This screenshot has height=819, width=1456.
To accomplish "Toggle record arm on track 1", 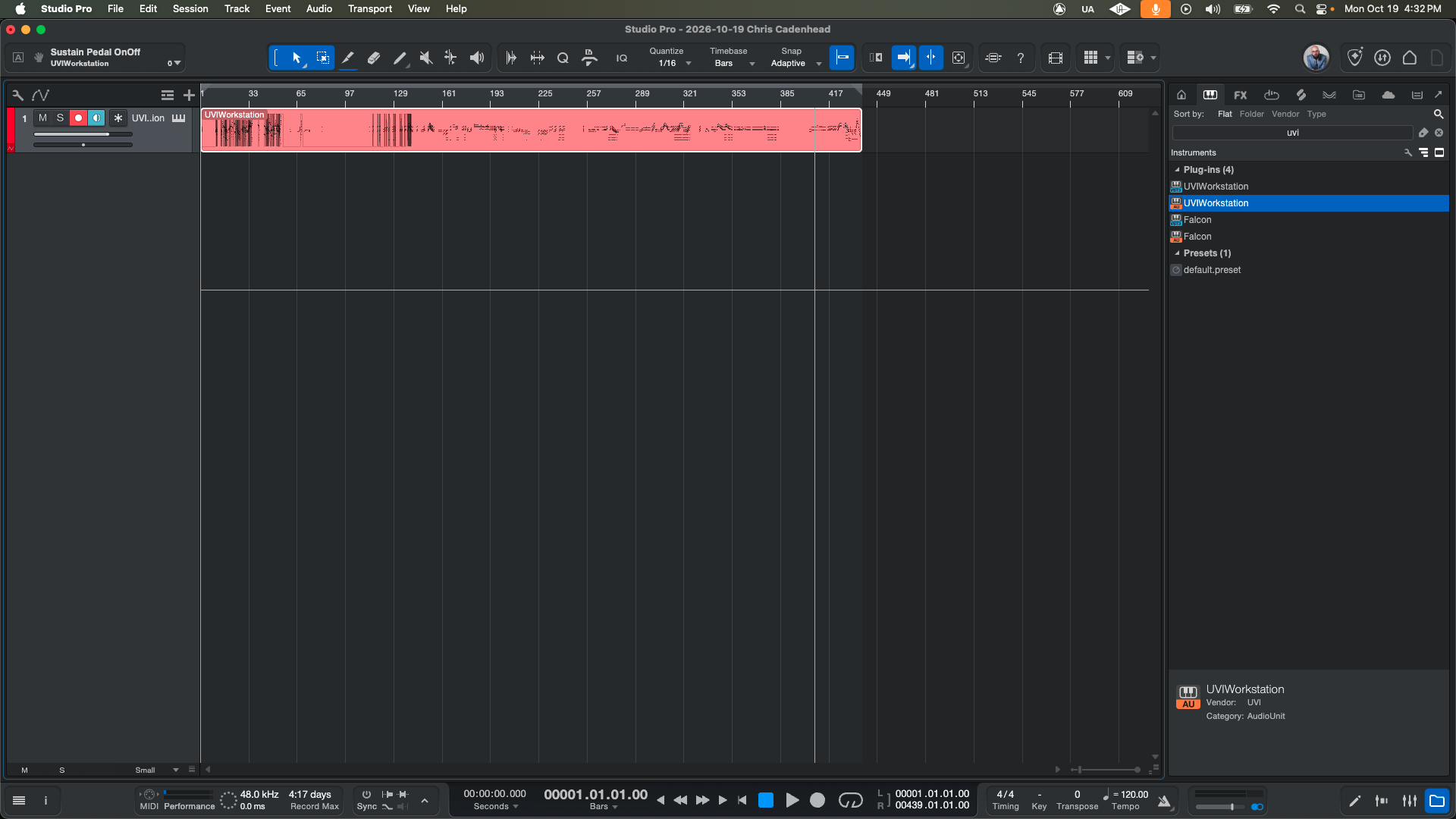I will (78, 118).
